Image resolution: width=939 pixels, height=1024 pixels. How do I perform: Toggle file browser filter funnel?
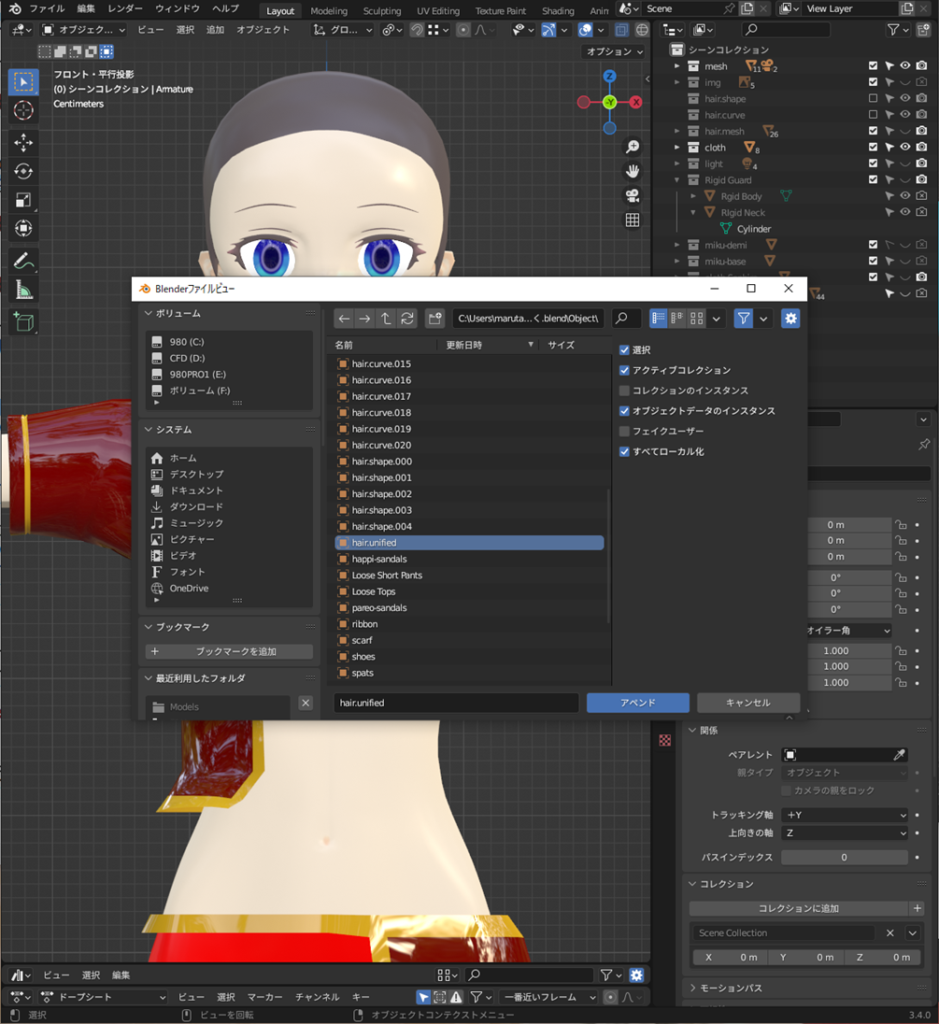(x=743, y=318)
